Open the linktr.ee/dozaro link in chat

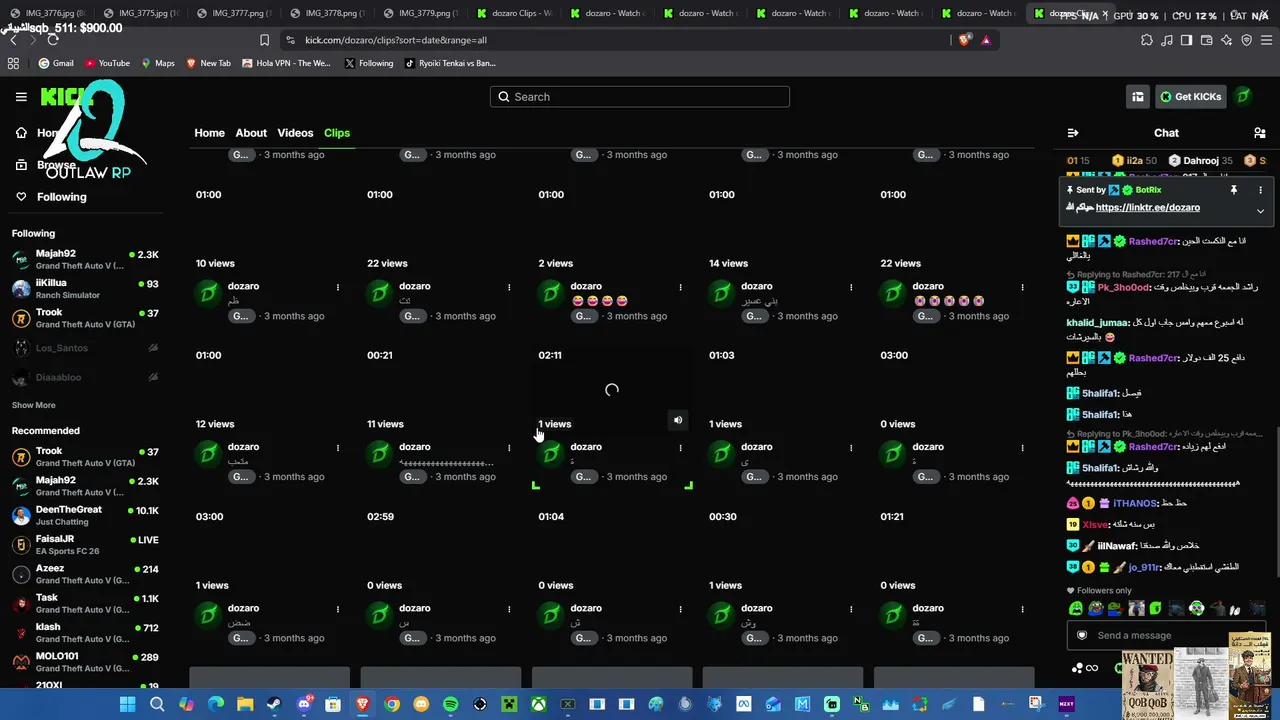[1147, 208]
